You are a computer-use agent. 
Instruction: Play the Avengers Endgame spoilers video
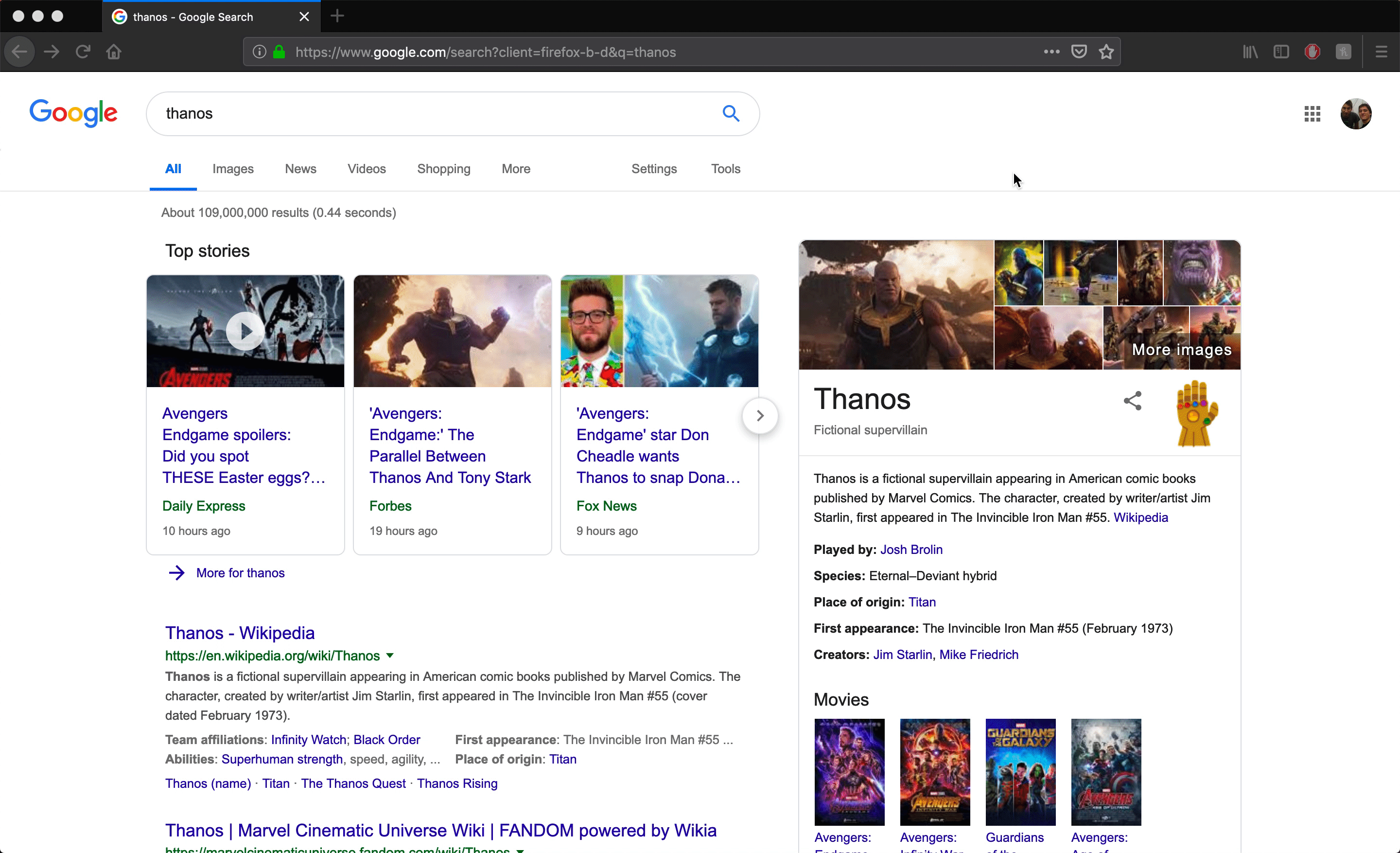(x=245, y=331)
